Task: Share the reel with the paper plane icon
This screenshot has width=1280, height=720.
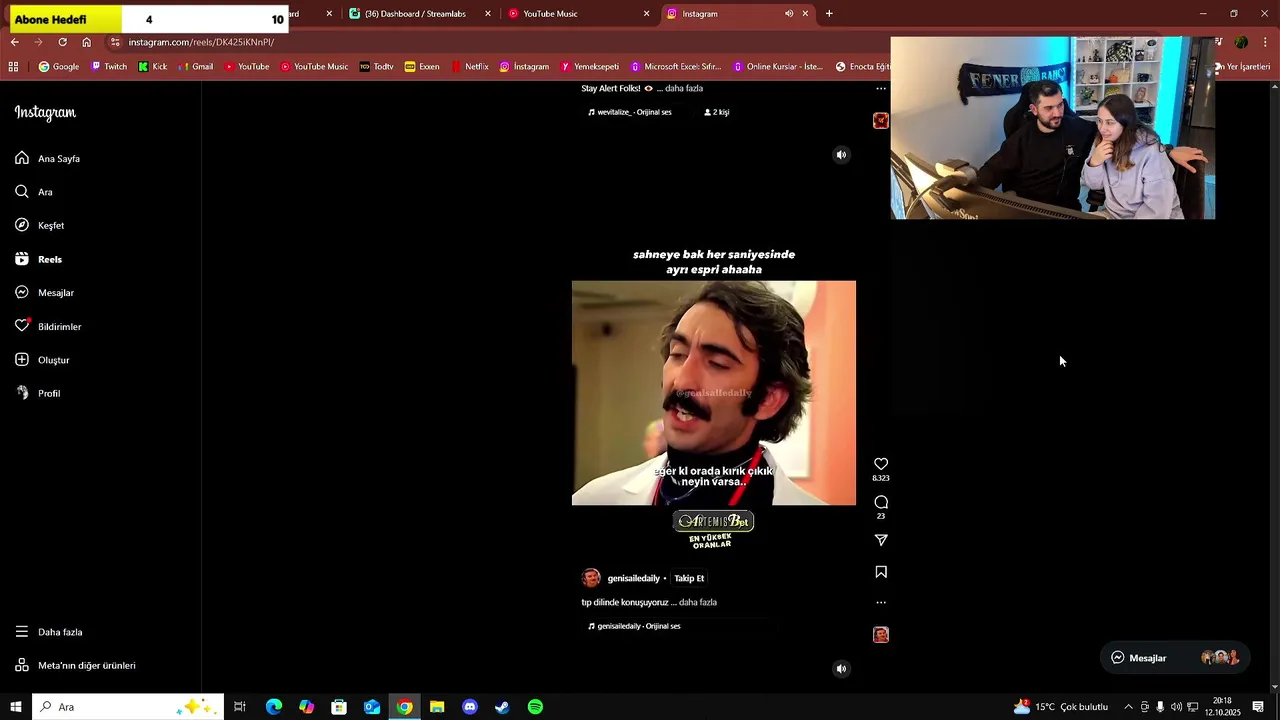Action: 881,540
